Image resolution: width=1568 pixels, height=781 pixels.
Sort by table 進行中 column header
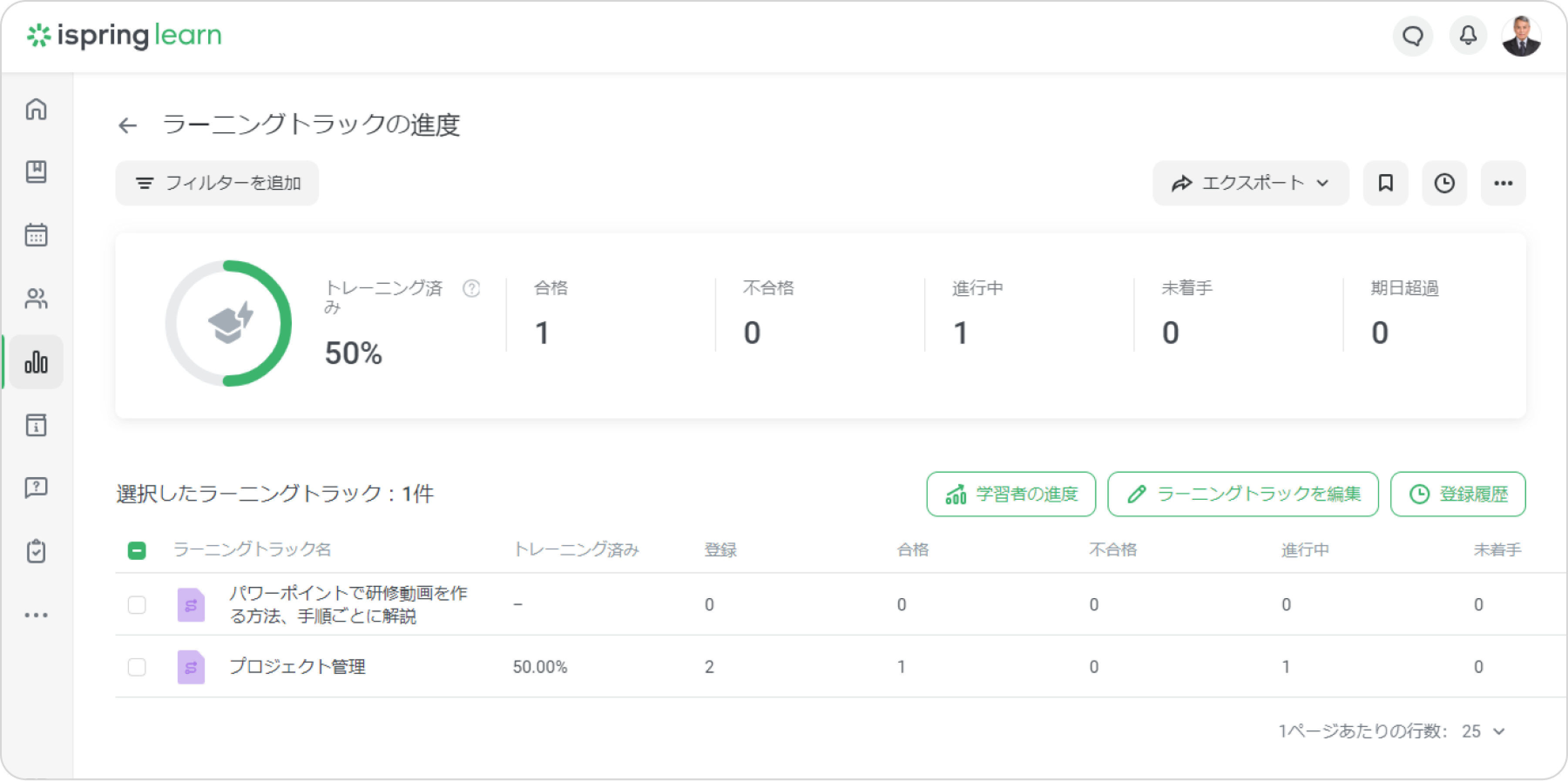[x=1305, y=550]
